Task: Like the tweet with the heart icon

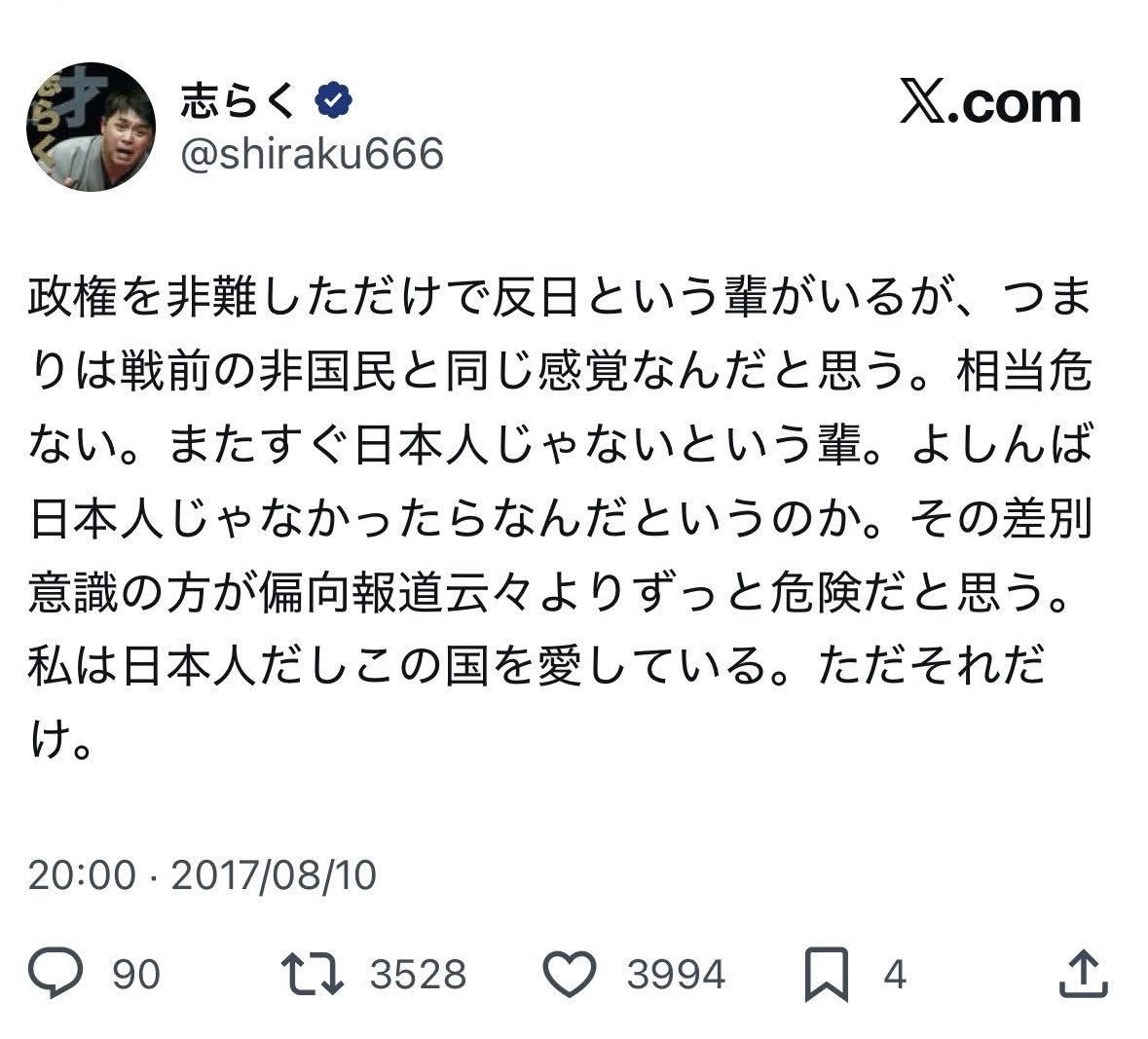Action: (x=568, y=974)
